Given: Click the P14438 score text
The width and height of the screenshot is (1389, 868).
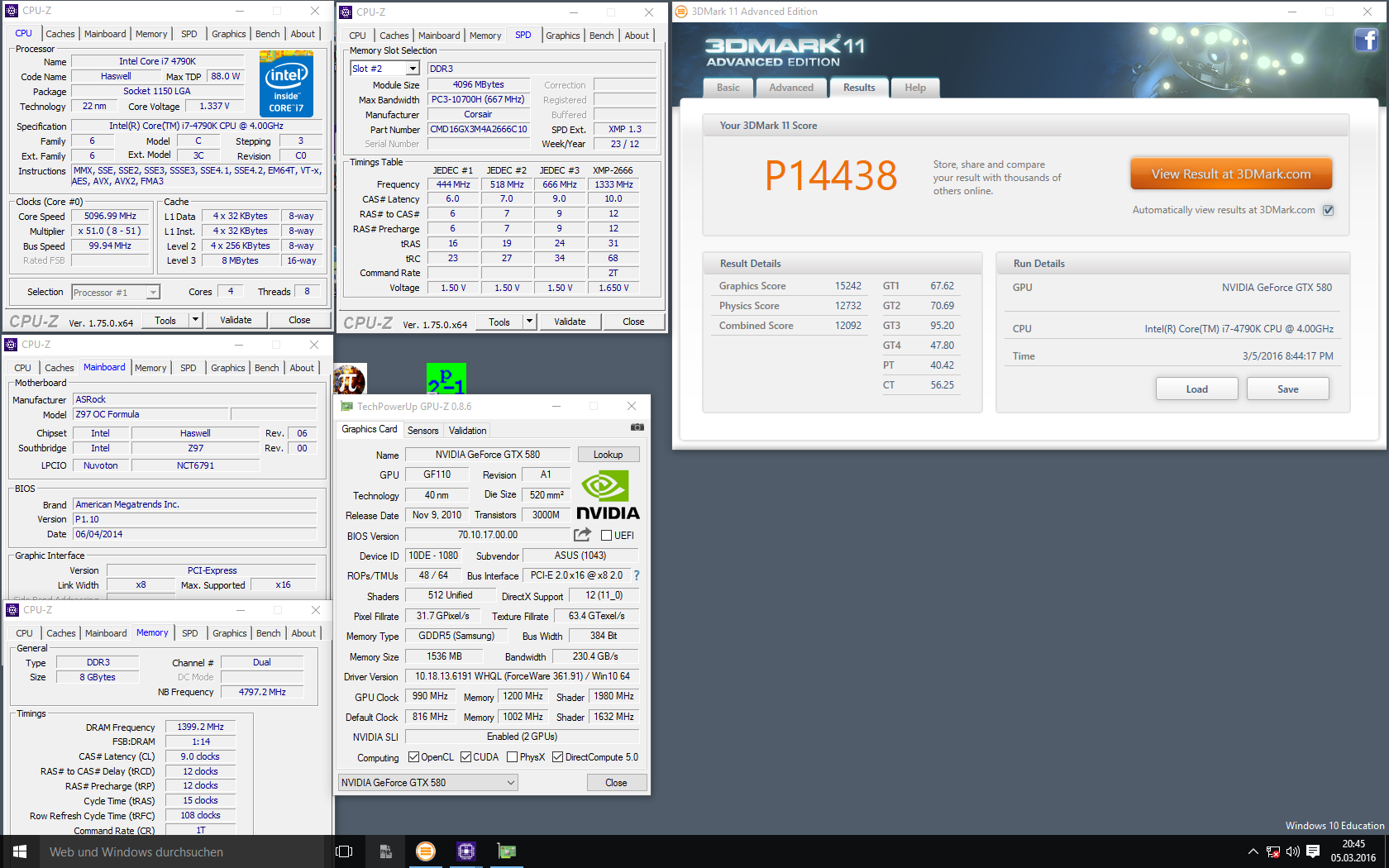Looking at the screenshot, I should tap(831, 175).
